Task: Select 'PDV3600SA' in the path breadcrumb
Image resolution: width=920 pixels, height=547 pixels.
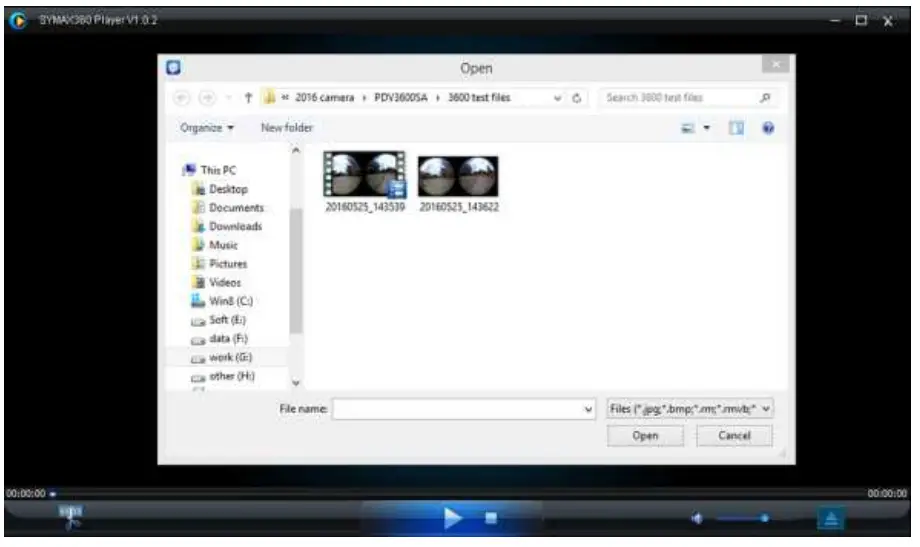Action: 401,98
